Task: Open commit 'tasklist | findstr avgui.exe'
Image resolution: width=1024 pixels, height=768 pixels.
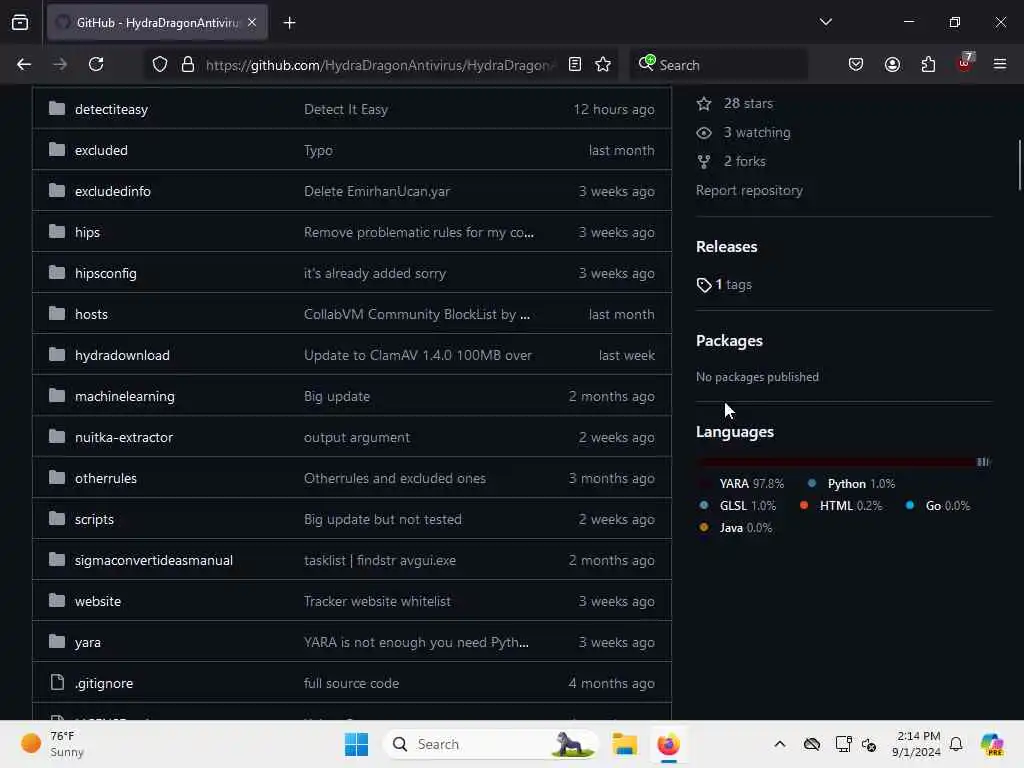Action: 379,560
